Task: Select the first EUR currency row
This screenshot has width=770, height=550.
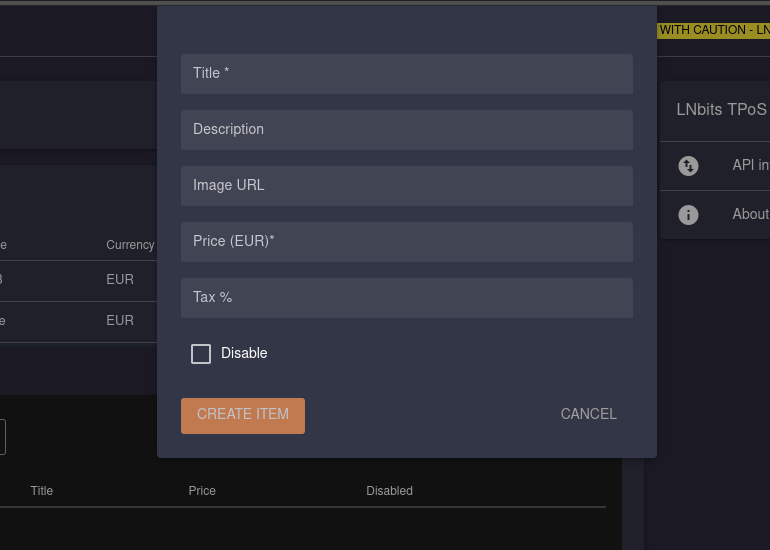Action: click(120, 280)
